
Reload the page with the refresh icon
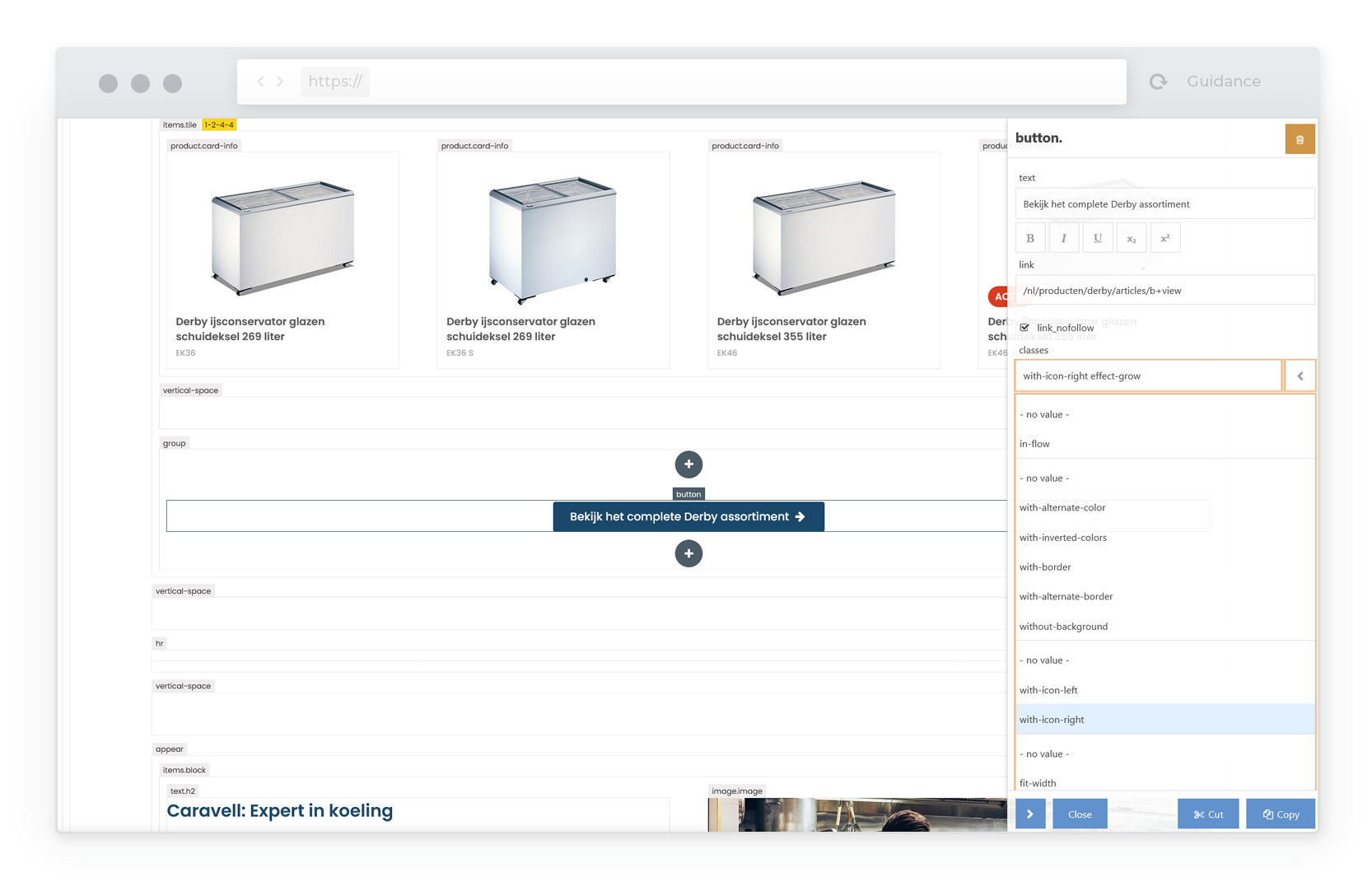coord(1159,82)
